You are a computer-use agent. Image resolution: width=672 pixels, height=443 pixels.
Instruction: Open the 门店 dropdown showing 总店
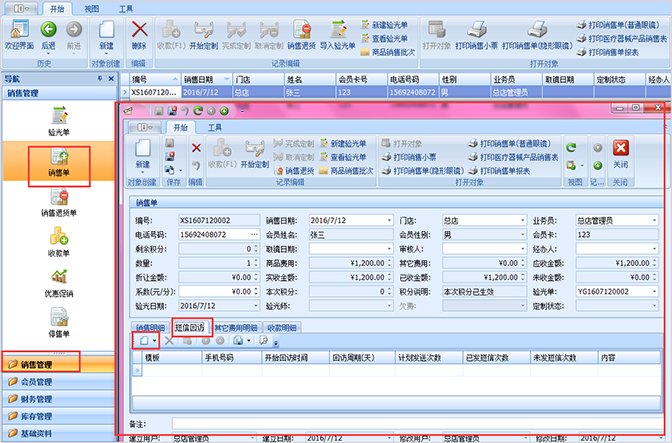click(x=522, y=221)
